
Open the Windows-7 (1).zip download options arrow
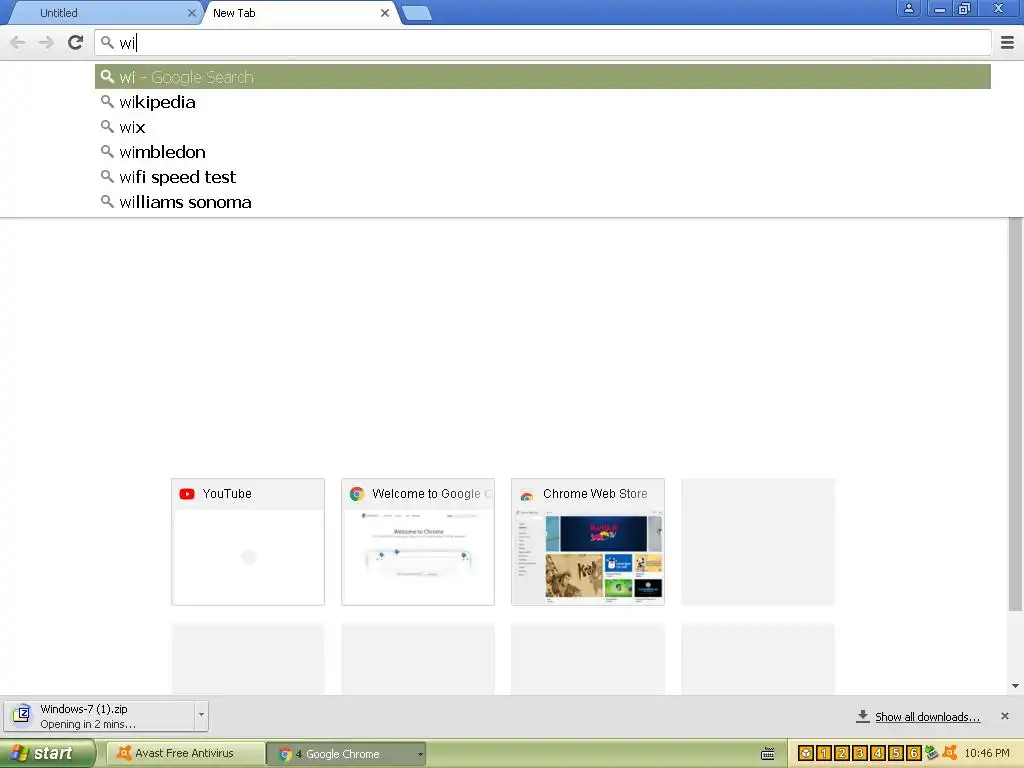[x=201, y=715]
